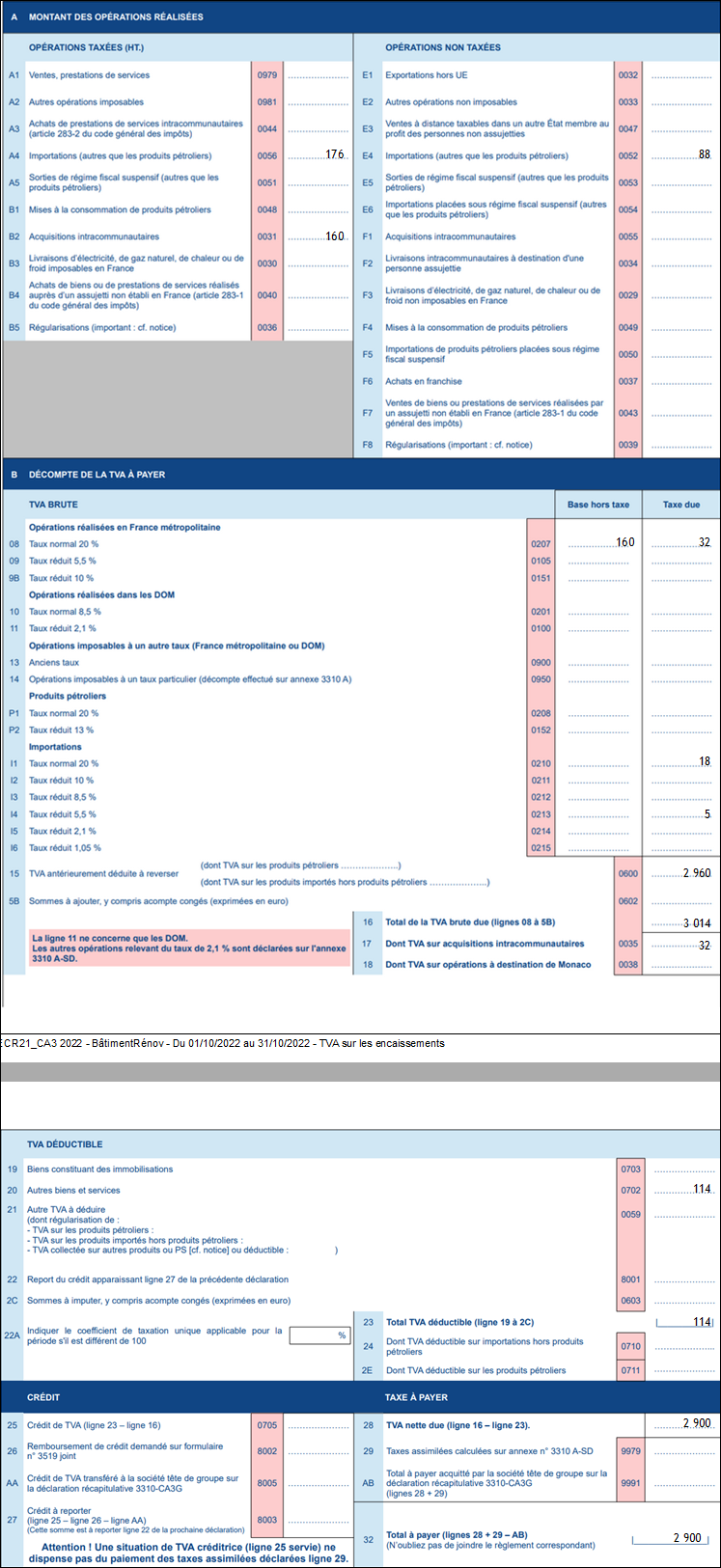This screenshot has width=721, height=1568.
Task: Click line 32 Total à payer field
Action: 672,1538
